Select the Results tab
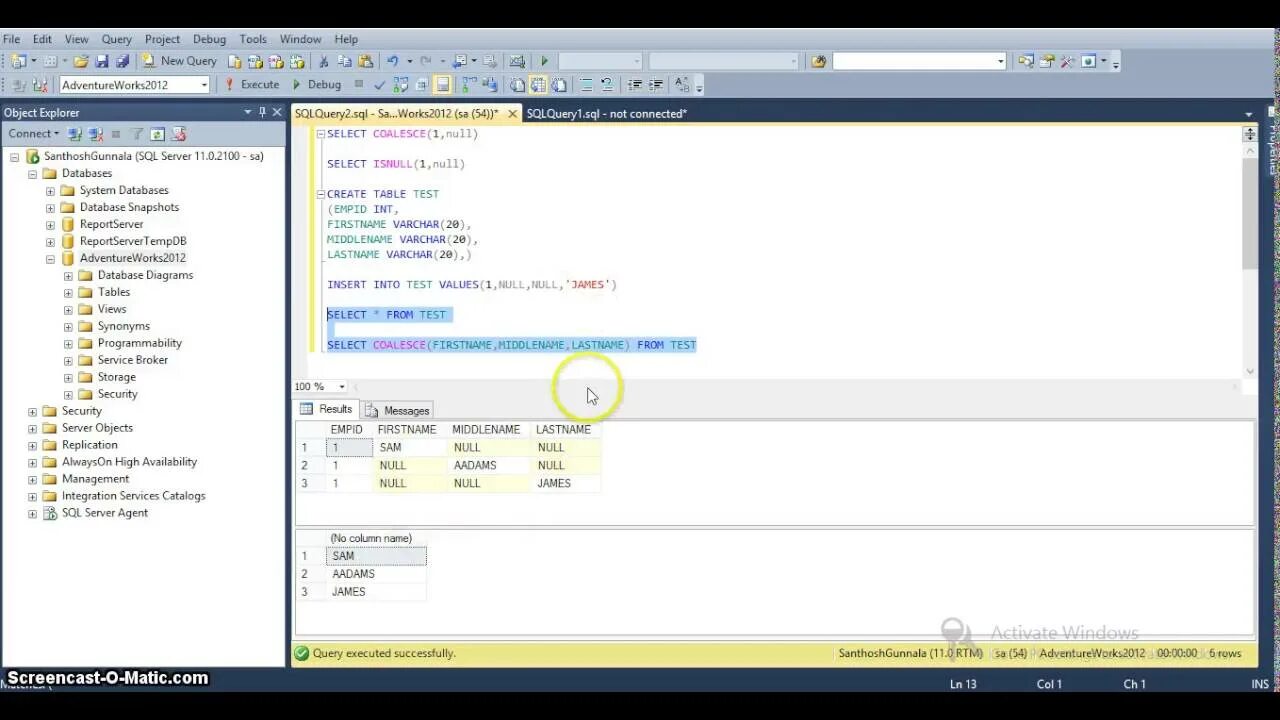This screenshot has width=1280, height=720. pyautogui.click(x=326, y=409)
